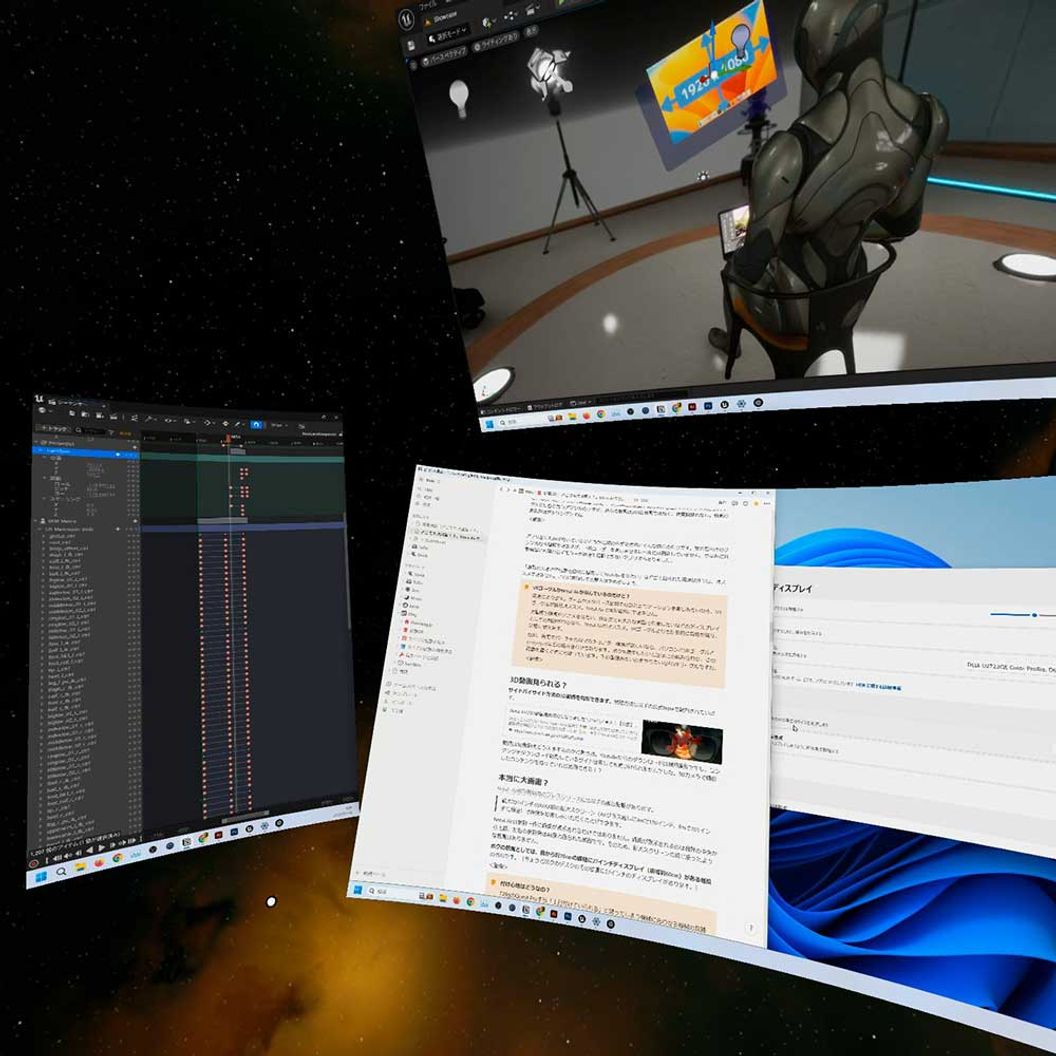Collapse the blue highlighted track's arrow in Sequencer
1056x1056 pixels.
[41, 450]
